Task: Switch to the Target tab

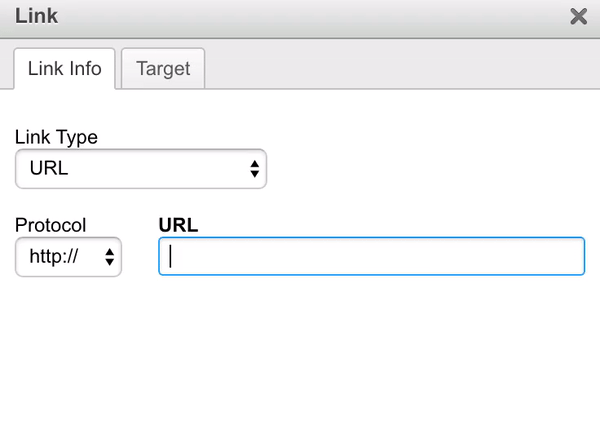Action: click(163, 69)
